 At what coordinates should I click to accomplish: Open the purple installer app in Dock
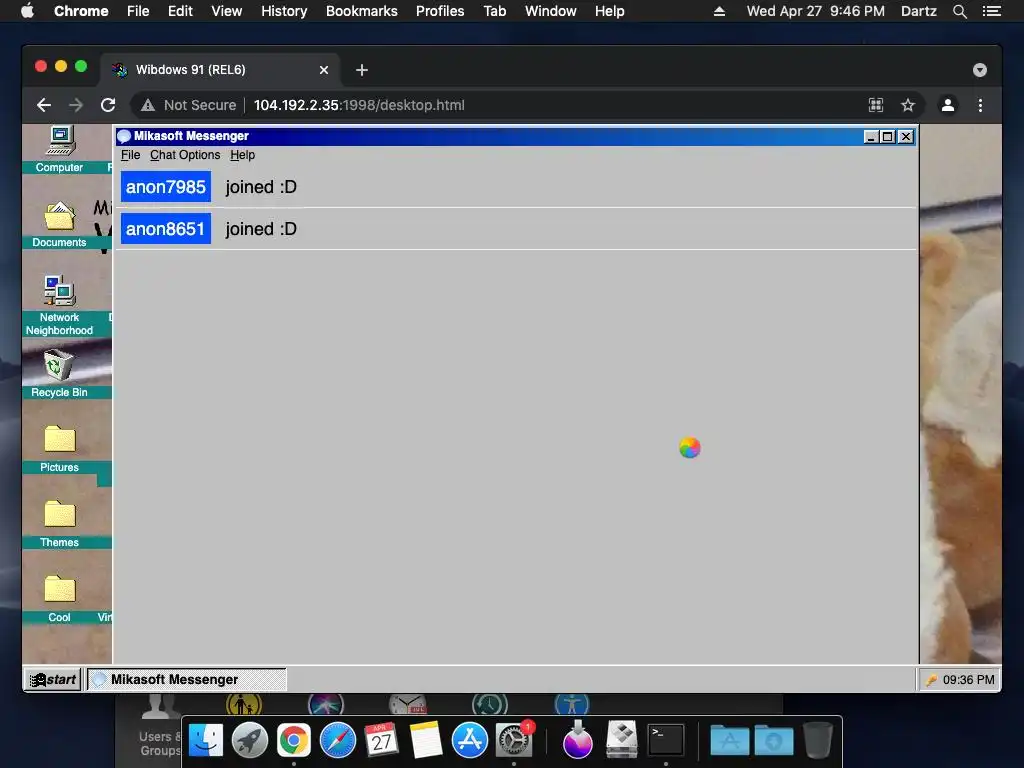[577, 741]
